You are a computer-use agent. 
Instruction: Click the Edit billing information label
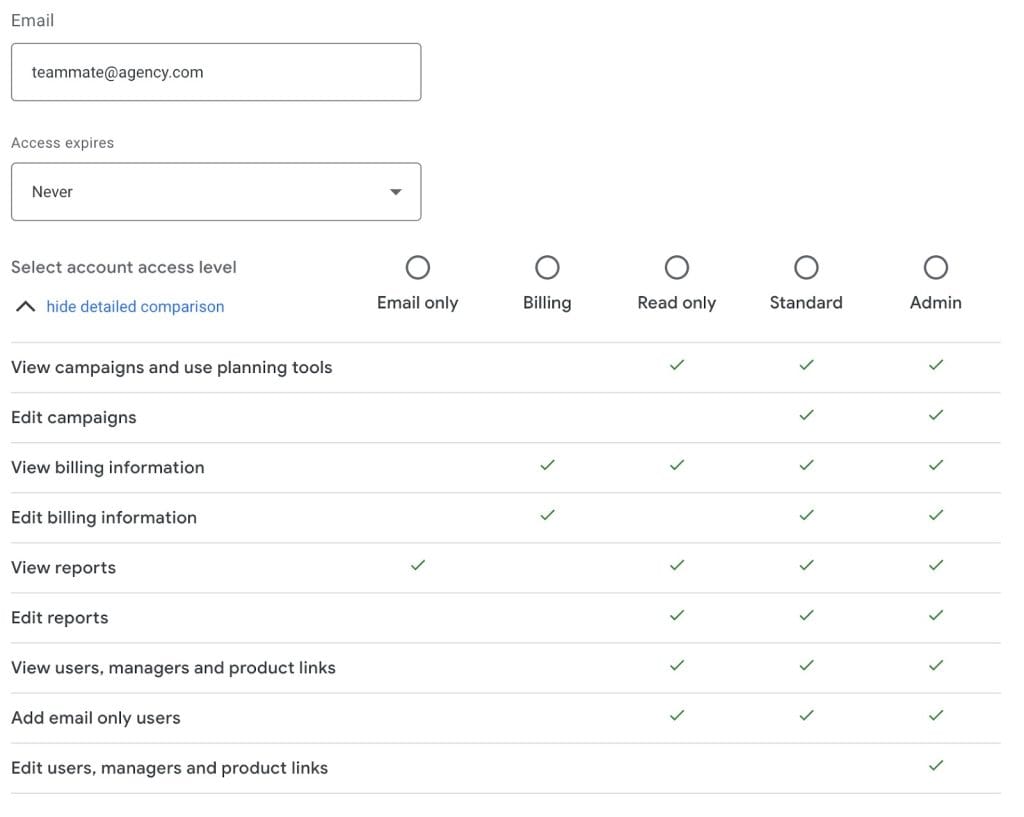pos(104,518)
